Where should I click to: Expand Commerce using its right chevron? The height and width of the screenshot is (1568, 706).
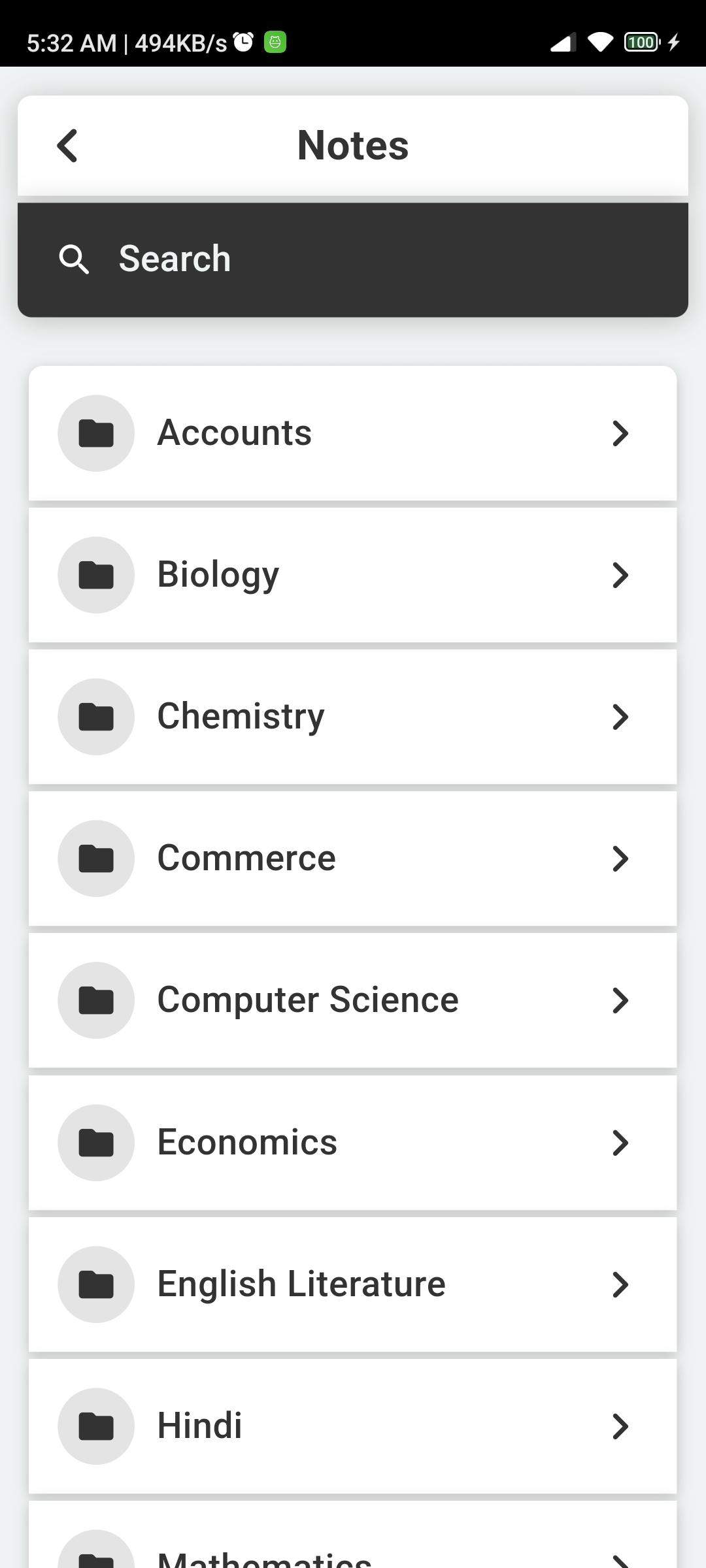620,858
